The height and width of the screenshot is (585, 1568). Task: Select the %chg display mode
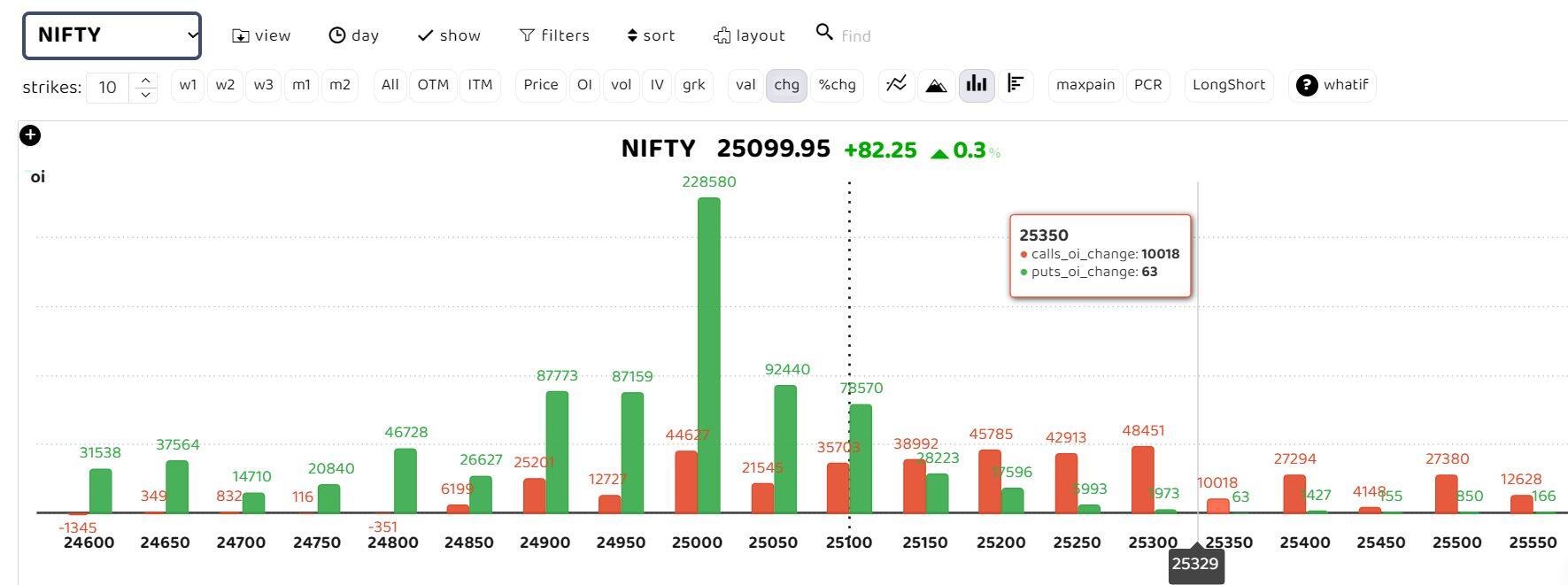click(837, 85)
